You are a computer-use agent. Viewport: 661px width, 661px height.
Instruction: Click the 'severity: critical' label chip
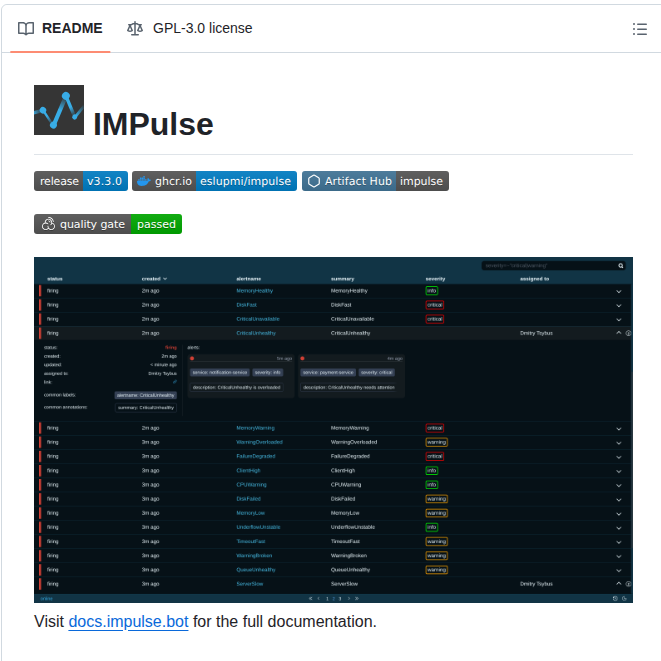(376, 372)
